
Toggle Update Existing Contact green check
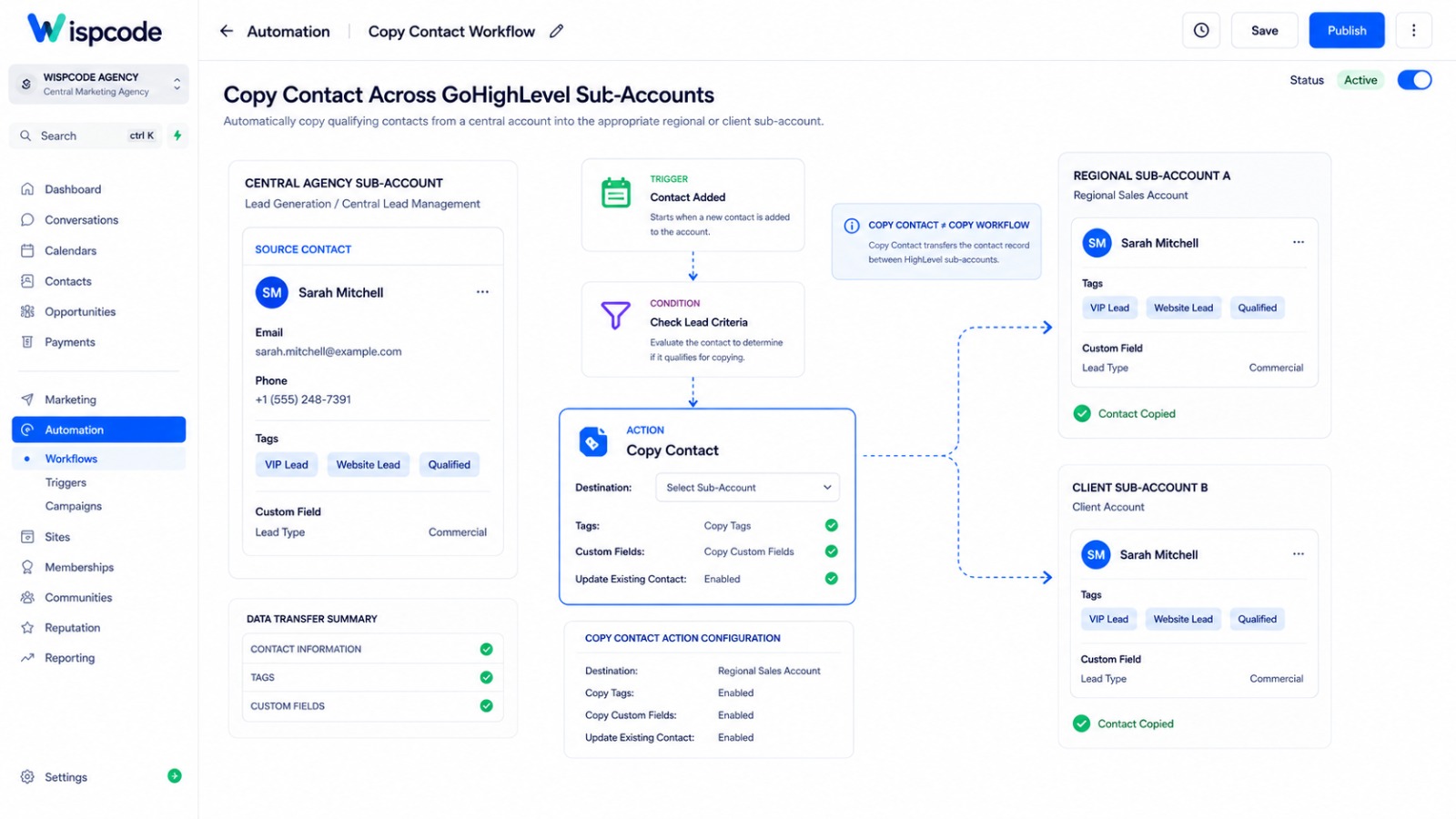[x=832, y=579]
